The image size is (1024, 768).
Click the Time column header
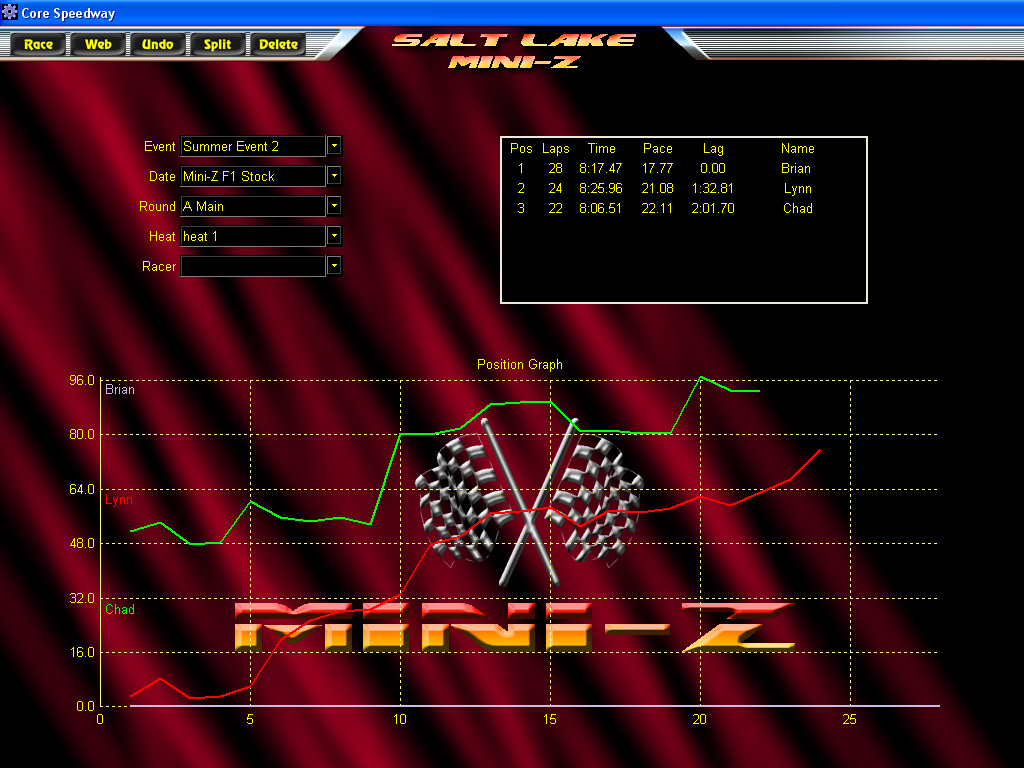[601, 148]
